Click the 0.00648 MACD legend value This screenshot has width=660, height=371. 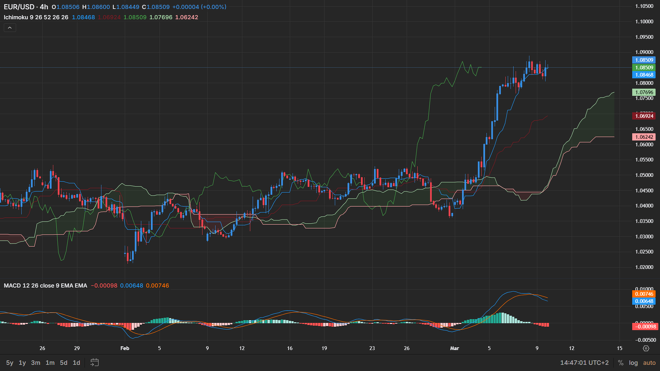click(x=131, y=286)
